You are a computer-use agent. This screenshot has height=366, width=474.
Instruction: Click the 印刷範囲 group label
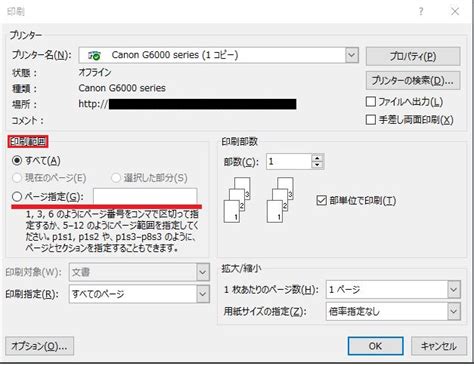point(28,142)
